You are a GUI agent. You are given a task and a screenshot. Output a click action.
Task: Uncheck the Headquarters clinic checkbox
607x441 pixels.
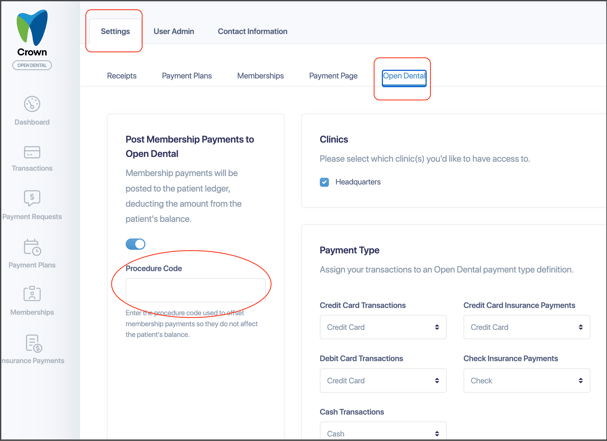click(x=324, y=182)
